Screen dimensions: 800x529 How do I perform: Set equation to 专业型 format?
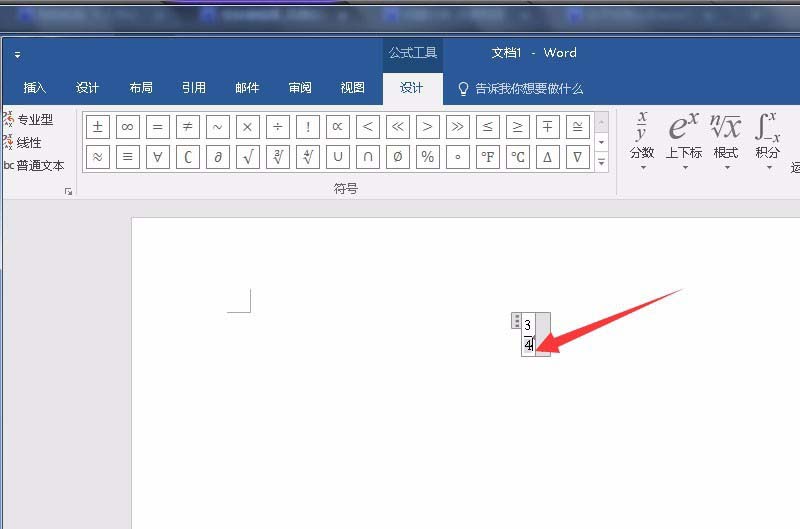coord(29,119)
